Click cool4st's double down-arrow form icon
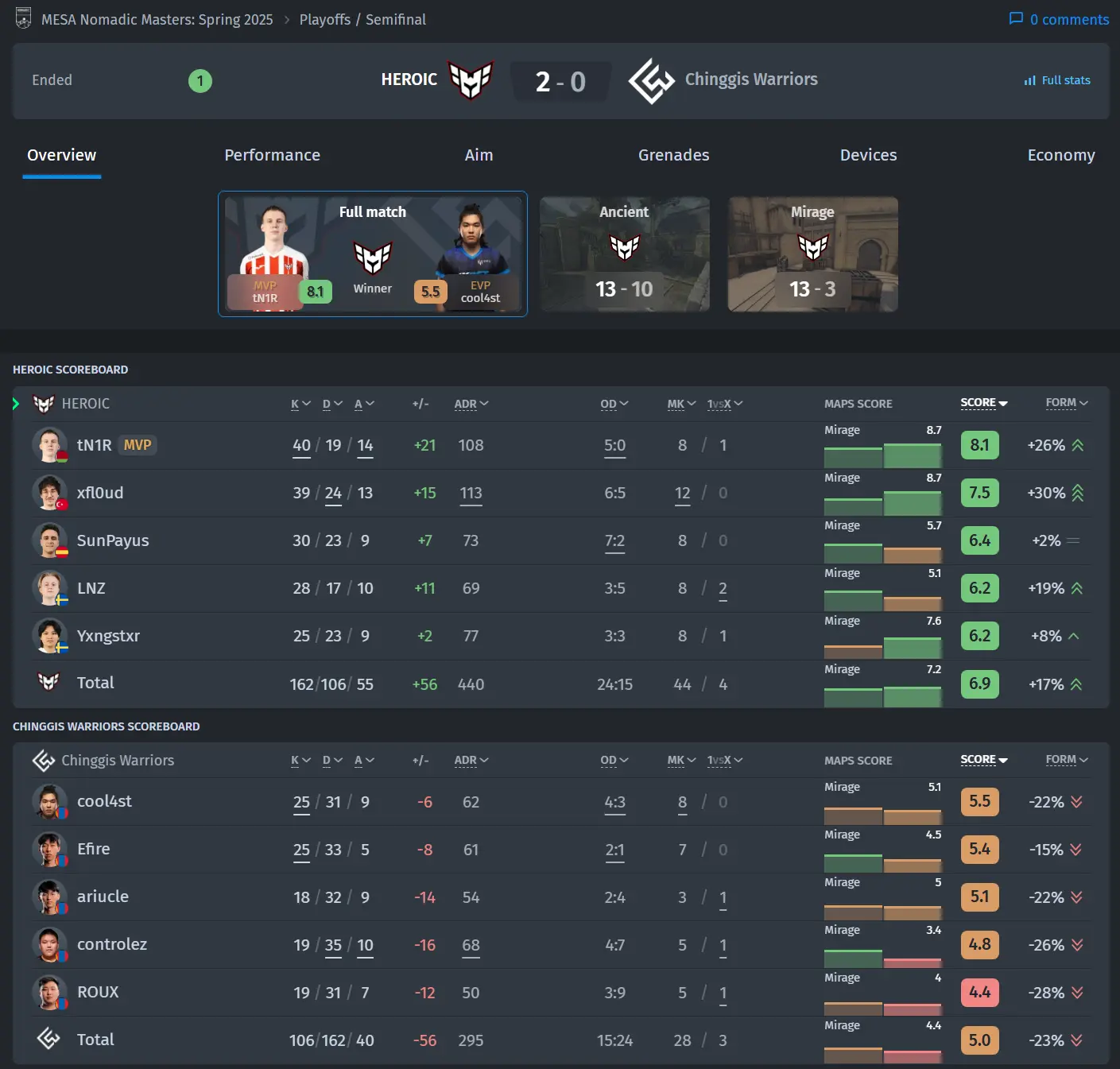This screenshot has height=1069, width=1120. point(1077,802)
